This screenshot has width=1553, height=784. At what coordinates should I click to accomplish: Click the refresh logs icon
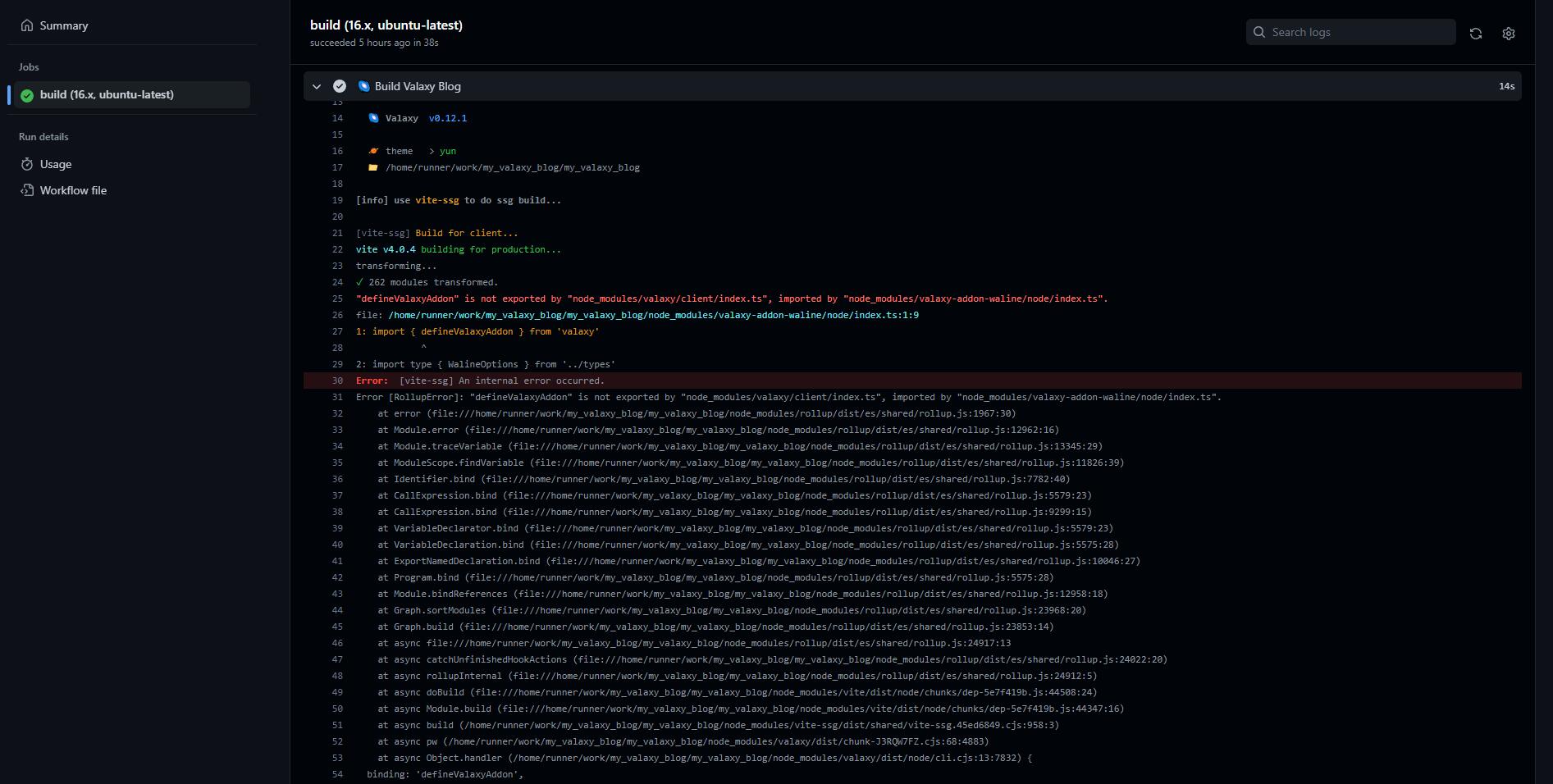tap(1476, 33)
